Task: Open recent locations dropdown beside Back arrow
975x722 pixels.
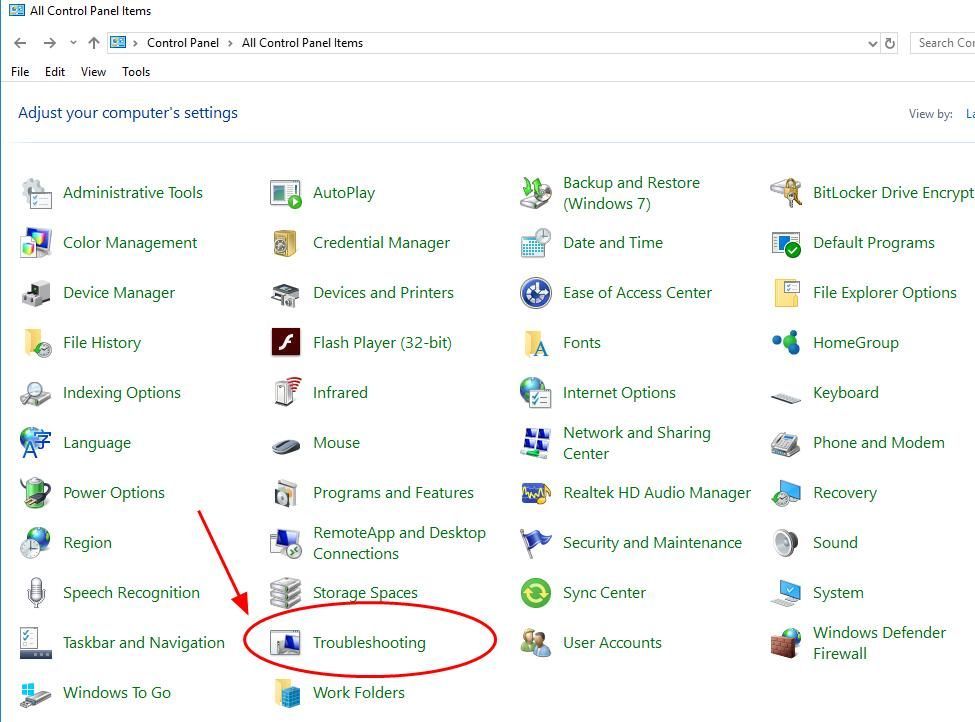Action: click(72, 43)
